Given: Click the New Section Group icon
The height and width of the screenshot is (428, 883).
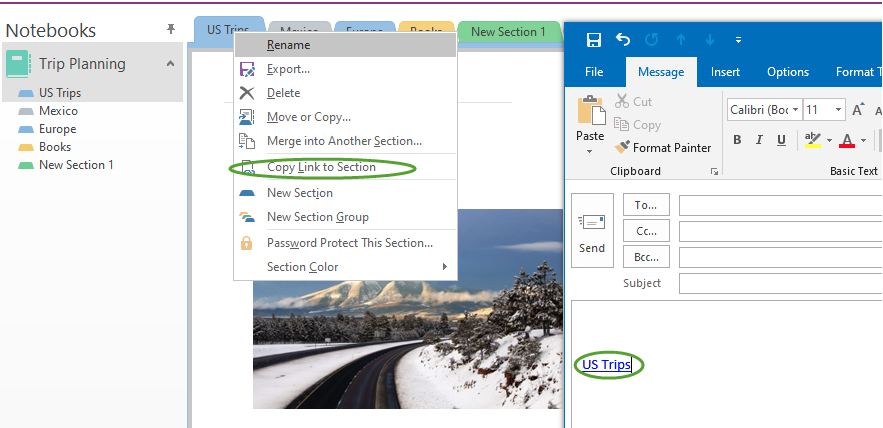Looking at the screenshot, I should pyautogui.click(x=247, y=217).
